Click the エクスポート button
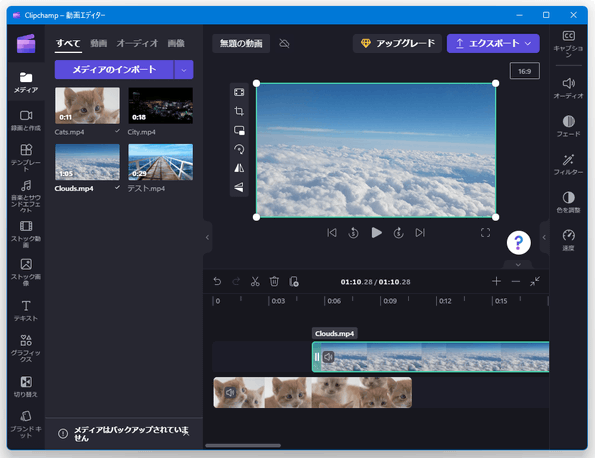 pos(493,44)
